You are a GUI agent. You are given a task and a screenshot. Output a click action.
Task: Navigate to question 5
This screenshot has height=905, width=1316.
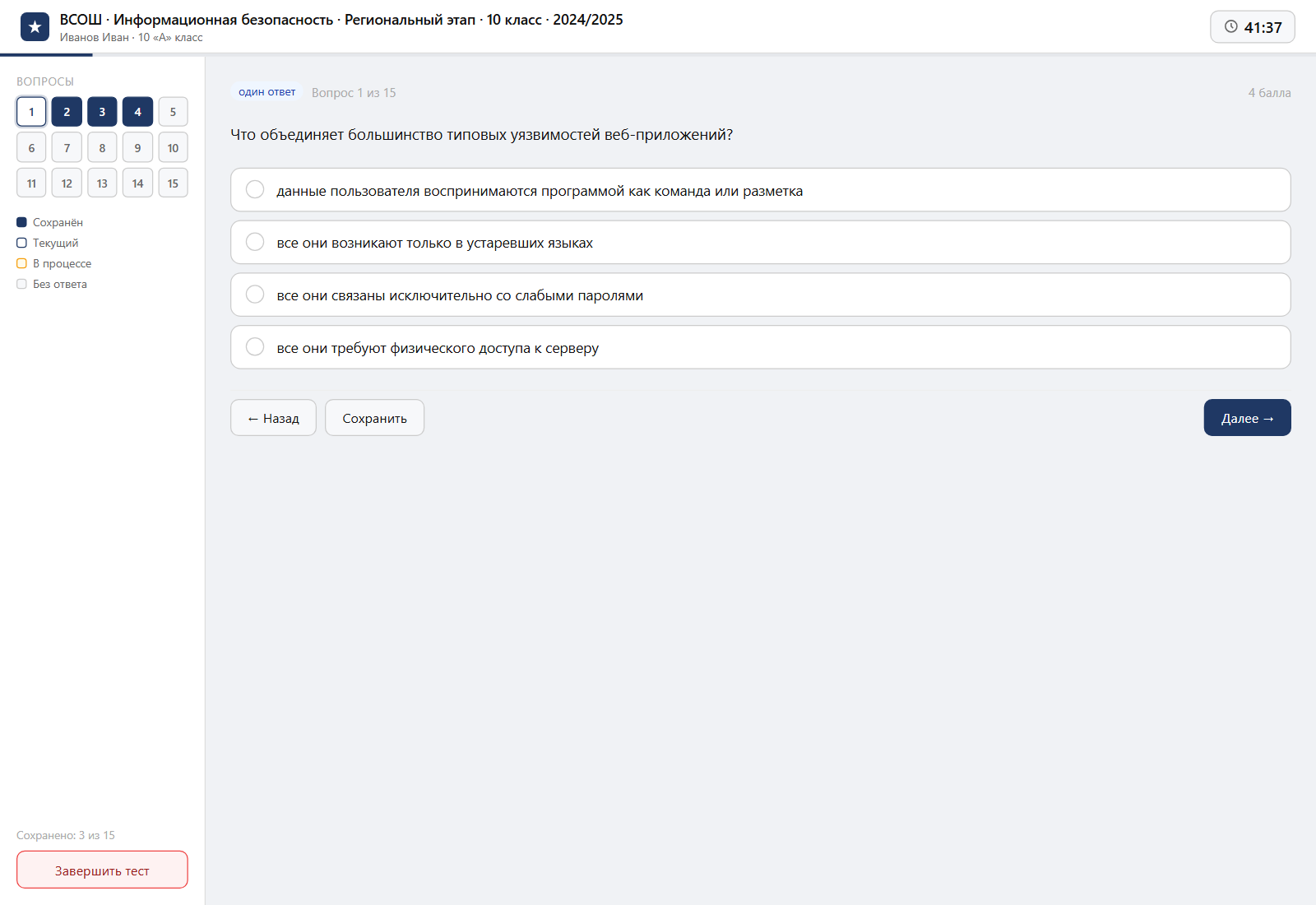click(x=173, y=112)
